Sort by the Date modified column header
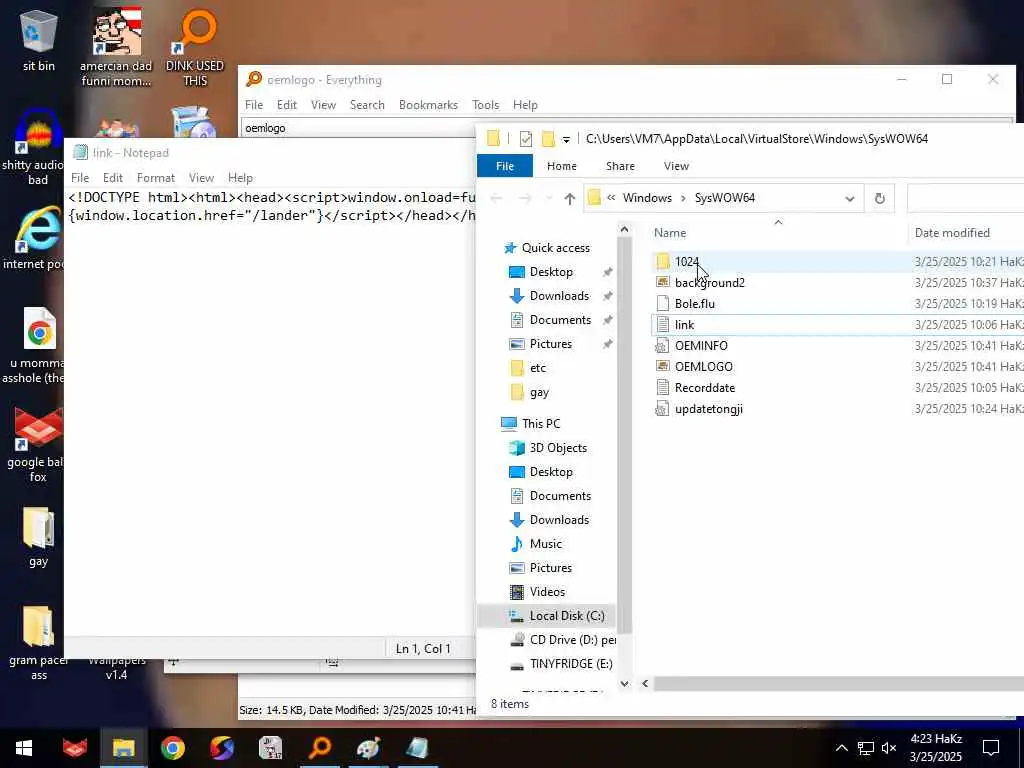This screenshot has height=768, width=1024. (x=952, y=232)
